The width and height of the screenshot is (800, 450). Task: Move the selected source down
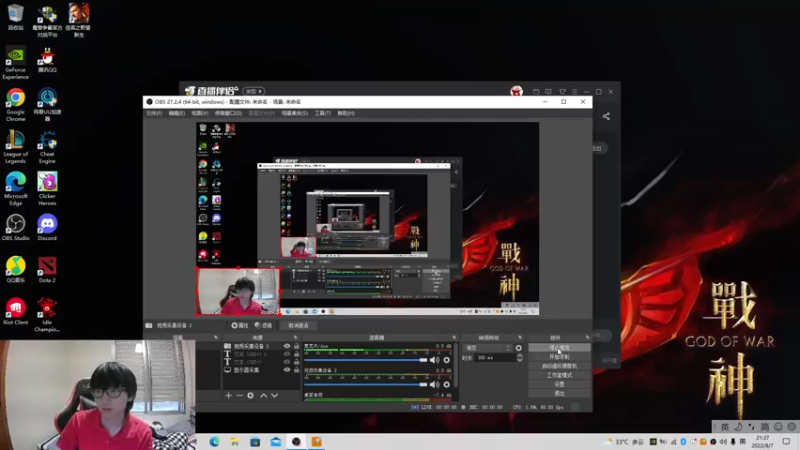274,395
